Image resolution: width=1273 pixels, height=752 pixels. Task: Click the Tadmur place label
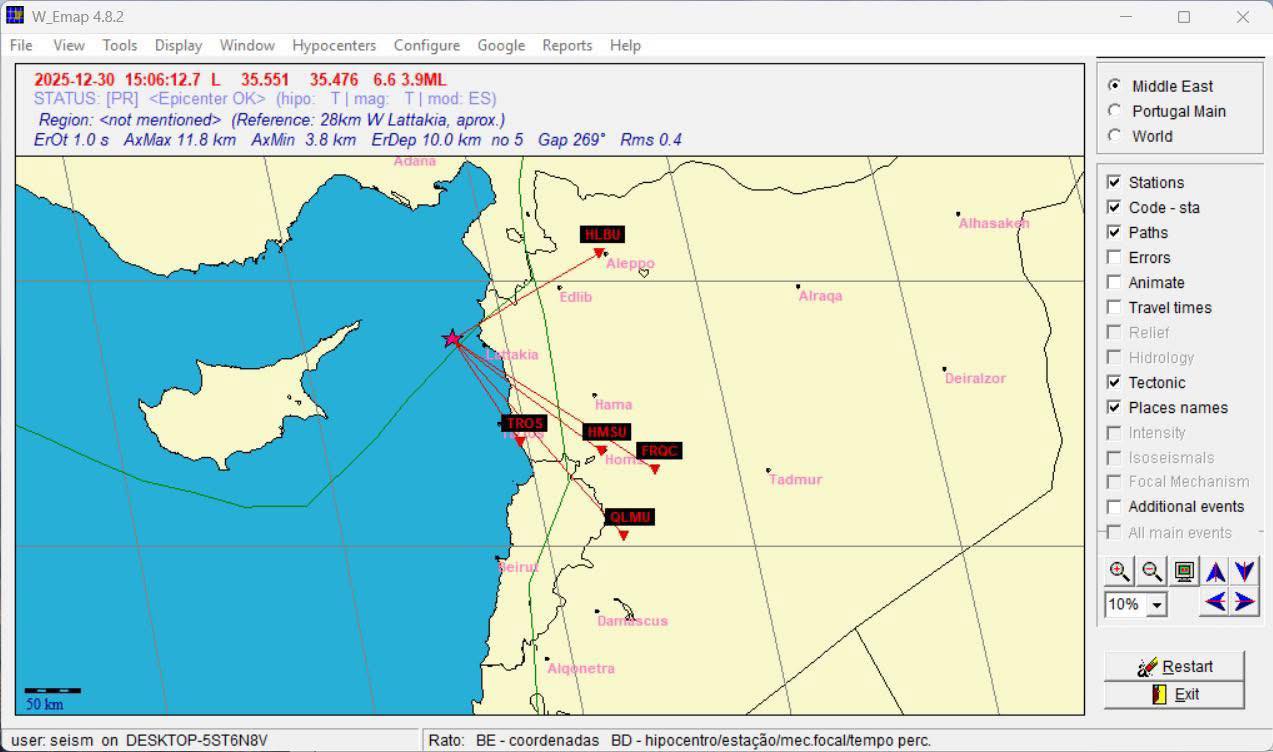click(796, 479)
